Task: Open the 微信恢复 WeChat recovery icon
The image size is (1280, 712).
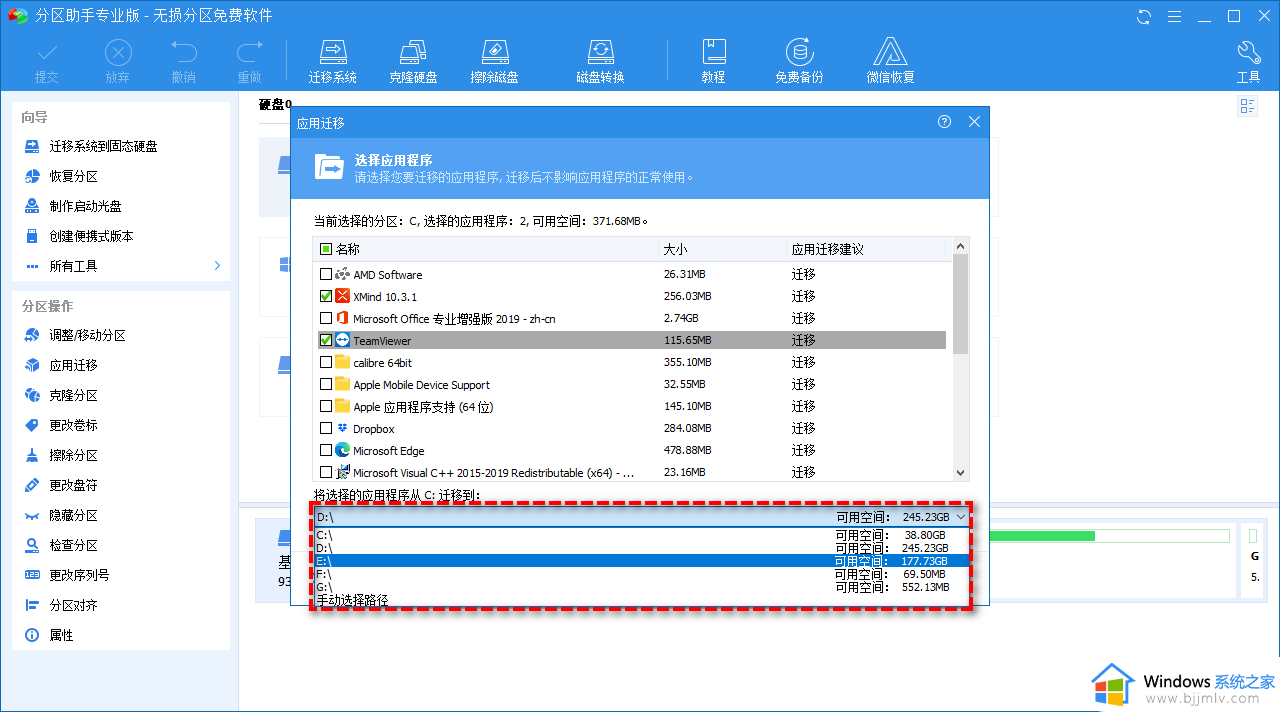Action: click(x=890, y=62)
